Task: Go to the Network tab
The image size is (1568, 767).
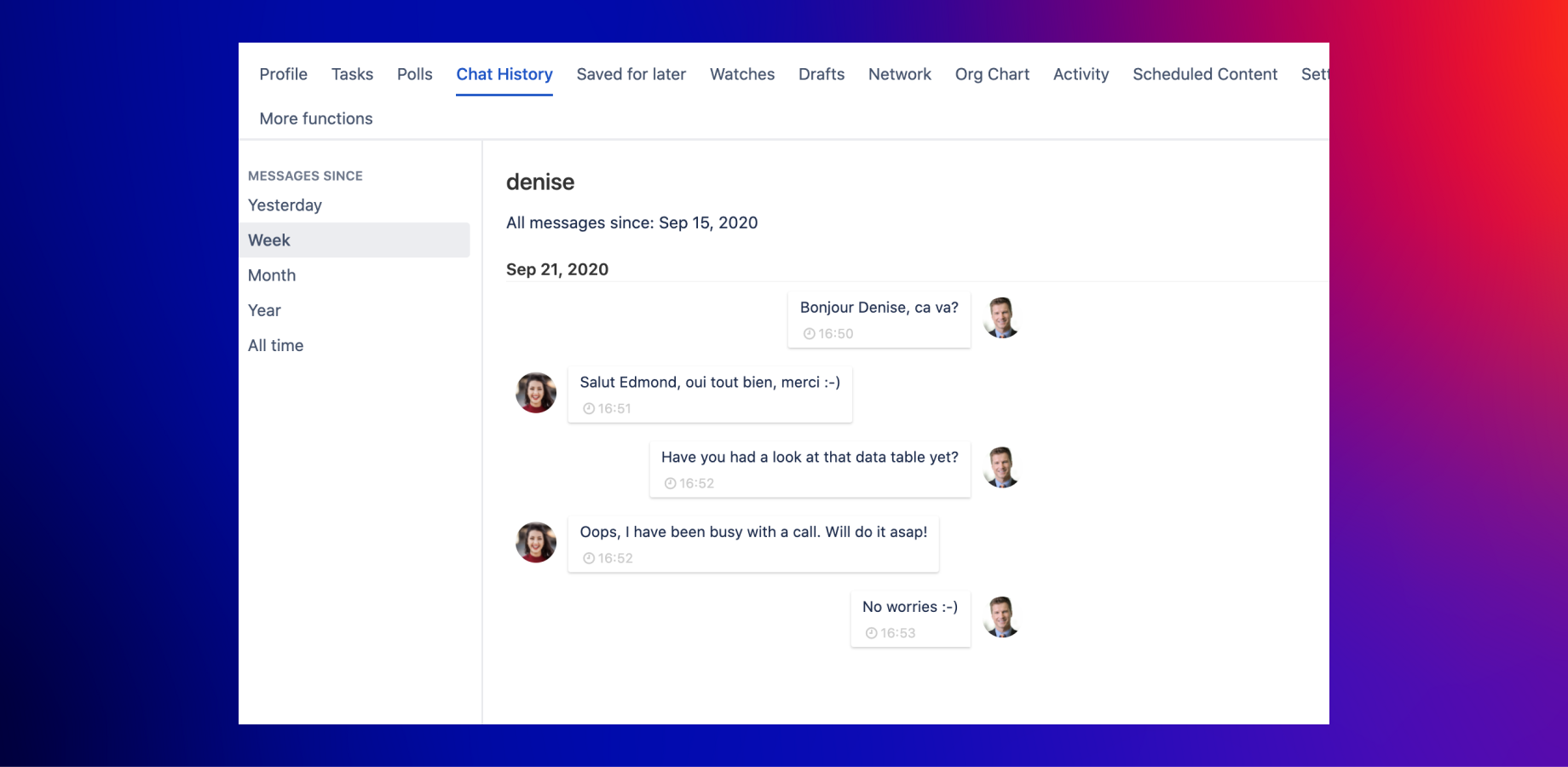Action: tap(900, 74)
